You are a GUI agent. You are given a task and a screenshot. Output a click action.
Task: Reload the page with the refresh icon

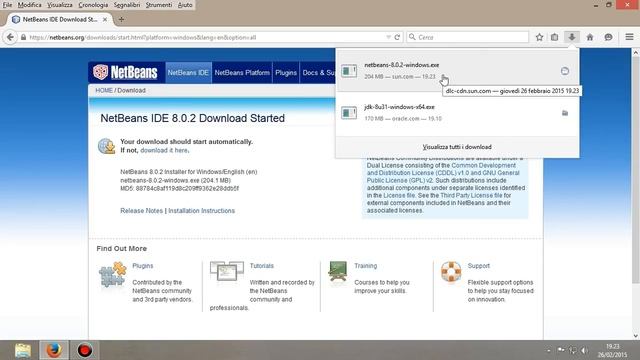[397, 37]
